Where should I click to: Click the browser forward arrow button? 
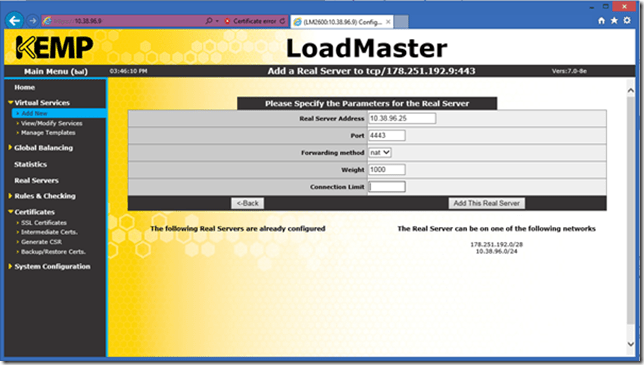tap(33, 21)
